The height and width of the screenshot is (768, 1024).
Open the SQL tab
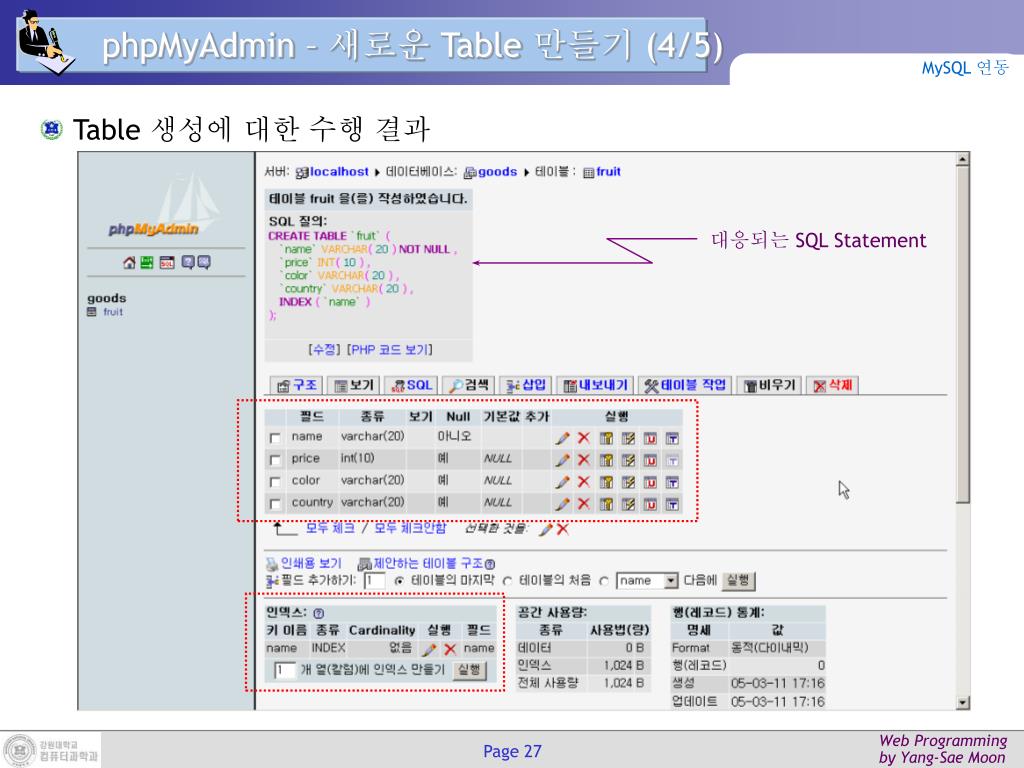point(411,385)
